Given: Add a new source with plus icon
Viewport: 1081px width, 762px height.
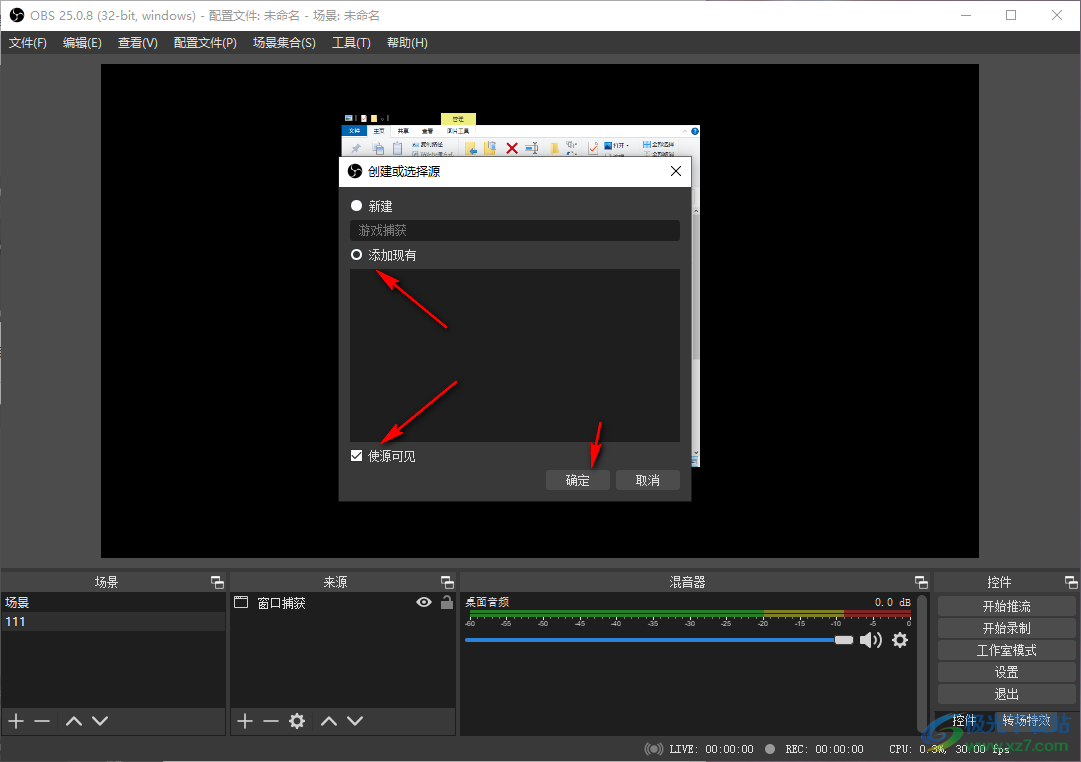Looking at the screenshot, I should [x=245, y=721].
